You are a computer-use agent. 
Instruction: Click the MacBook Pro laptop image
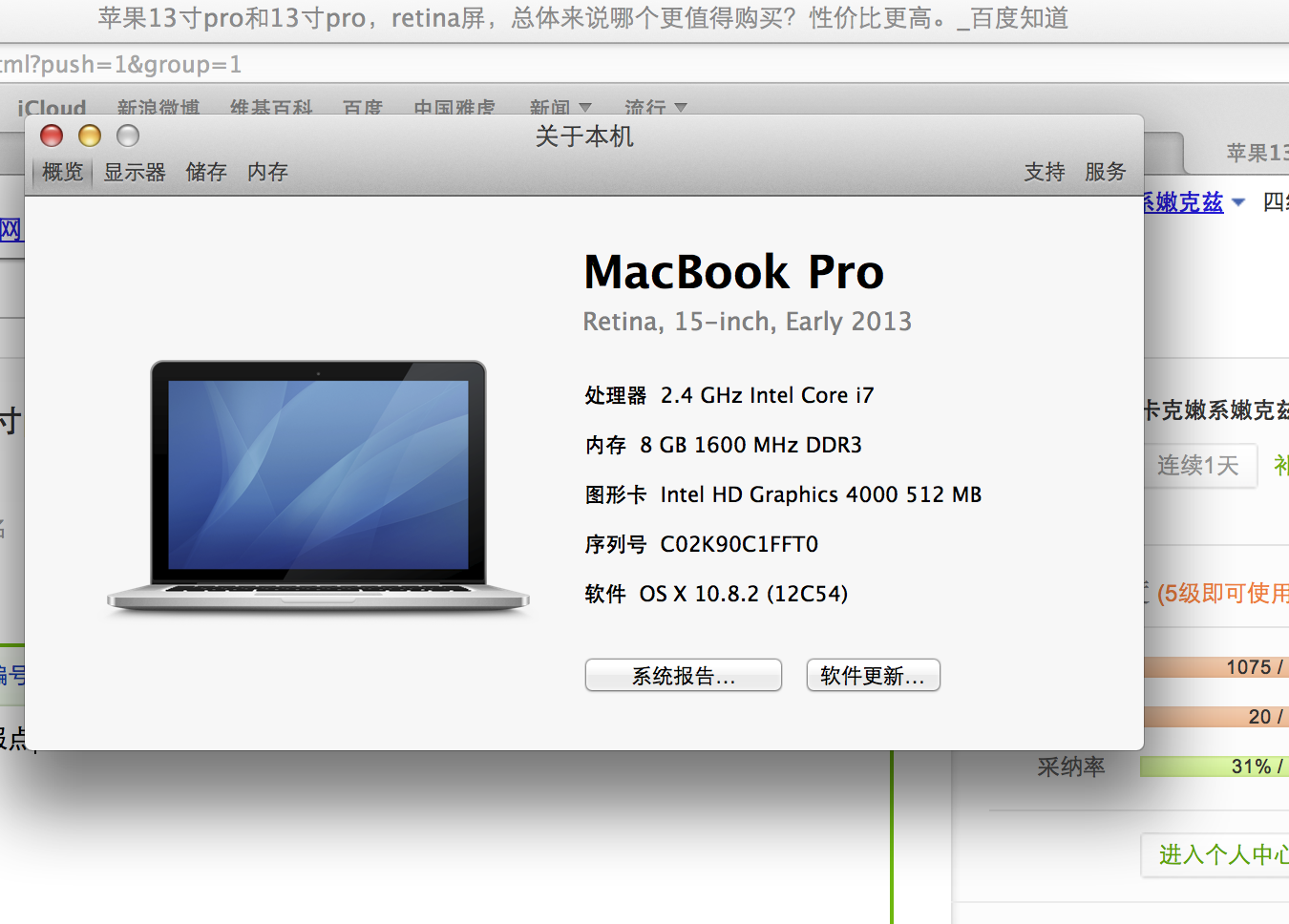[318, 487]
